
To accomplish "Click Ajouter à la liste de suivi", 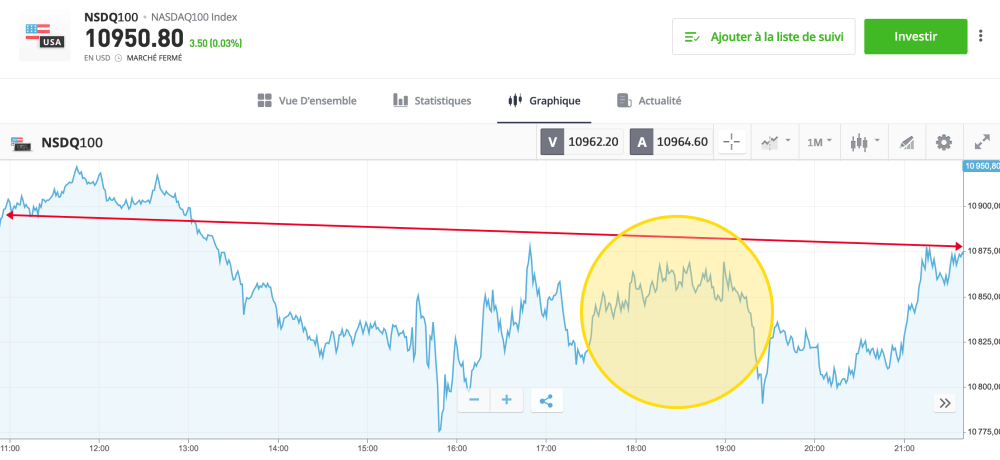I will point(763,37).
